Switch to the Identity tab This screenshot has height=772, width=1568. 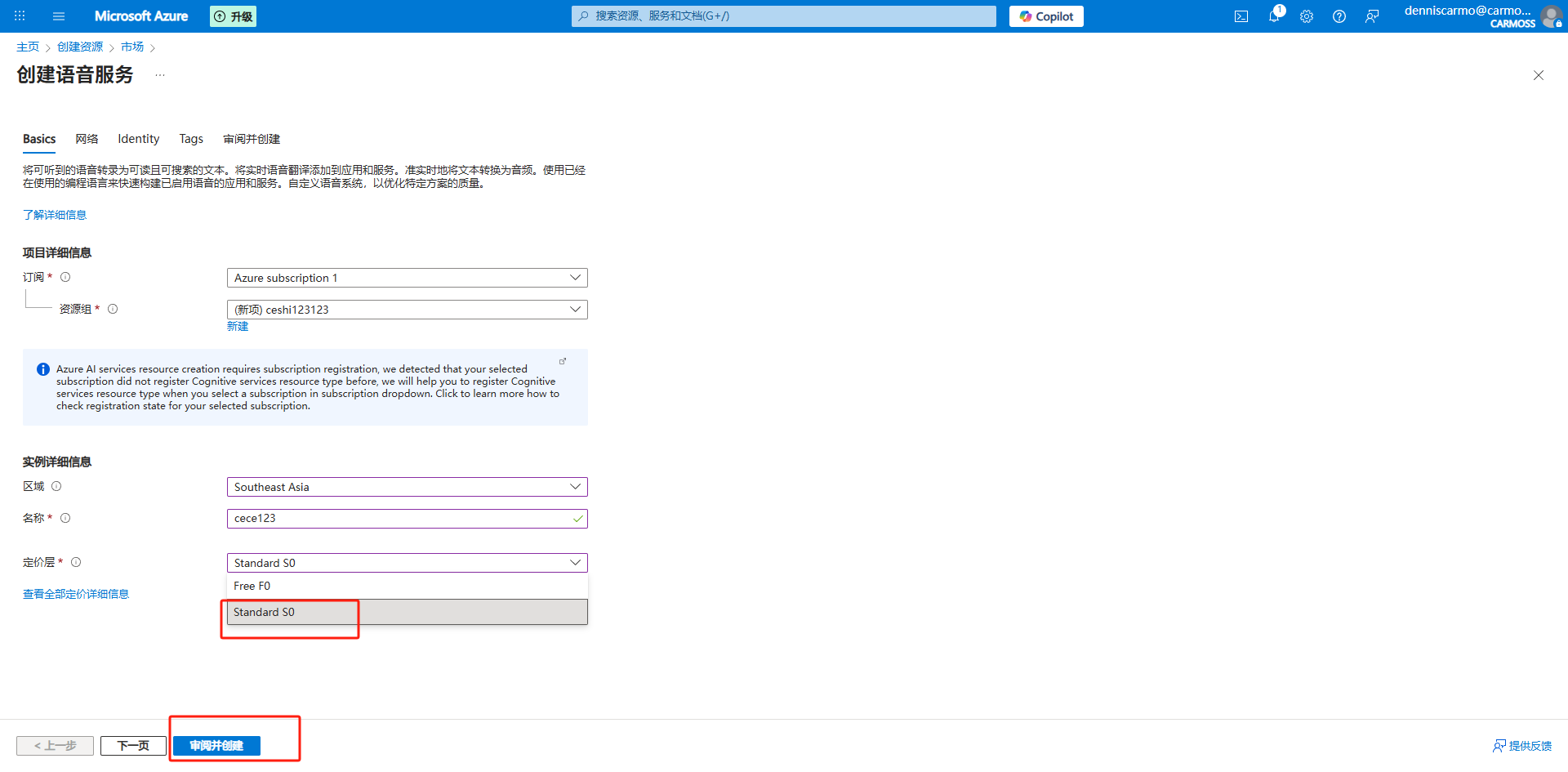click(x=138, y=139)
